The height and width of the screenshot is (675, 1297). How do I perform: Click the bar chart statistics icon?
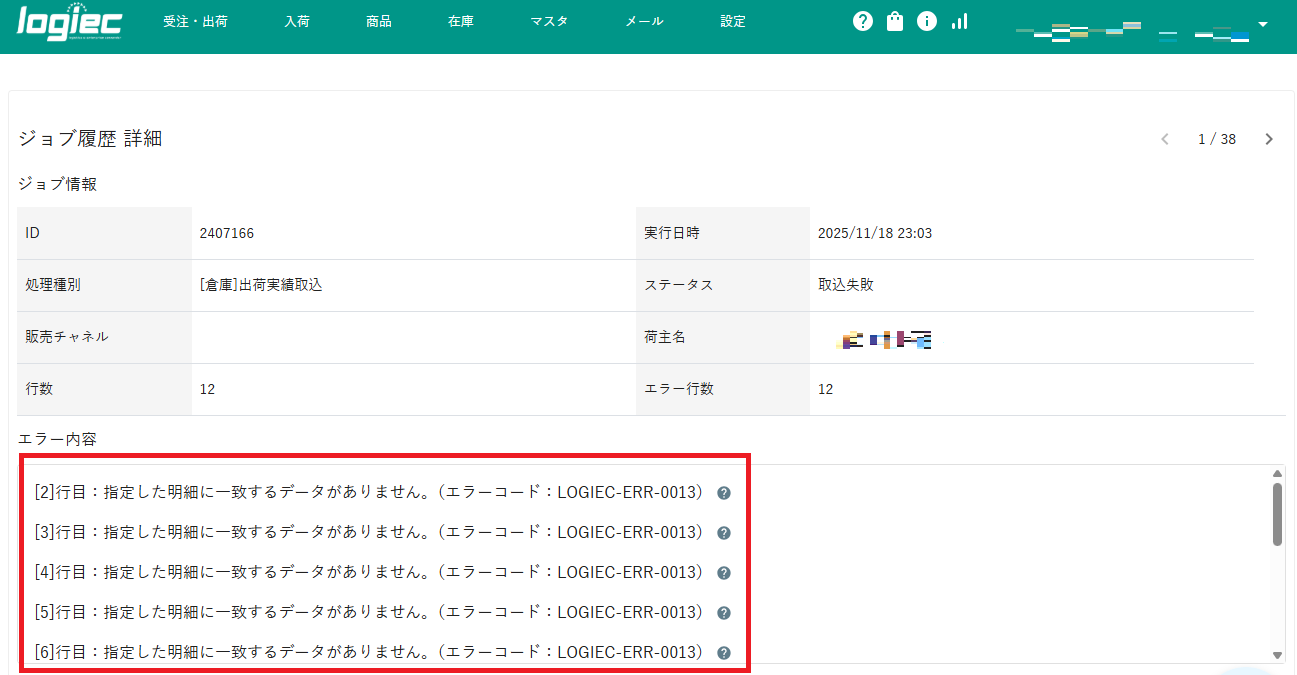pyautogui.click(x=959, y=21)
